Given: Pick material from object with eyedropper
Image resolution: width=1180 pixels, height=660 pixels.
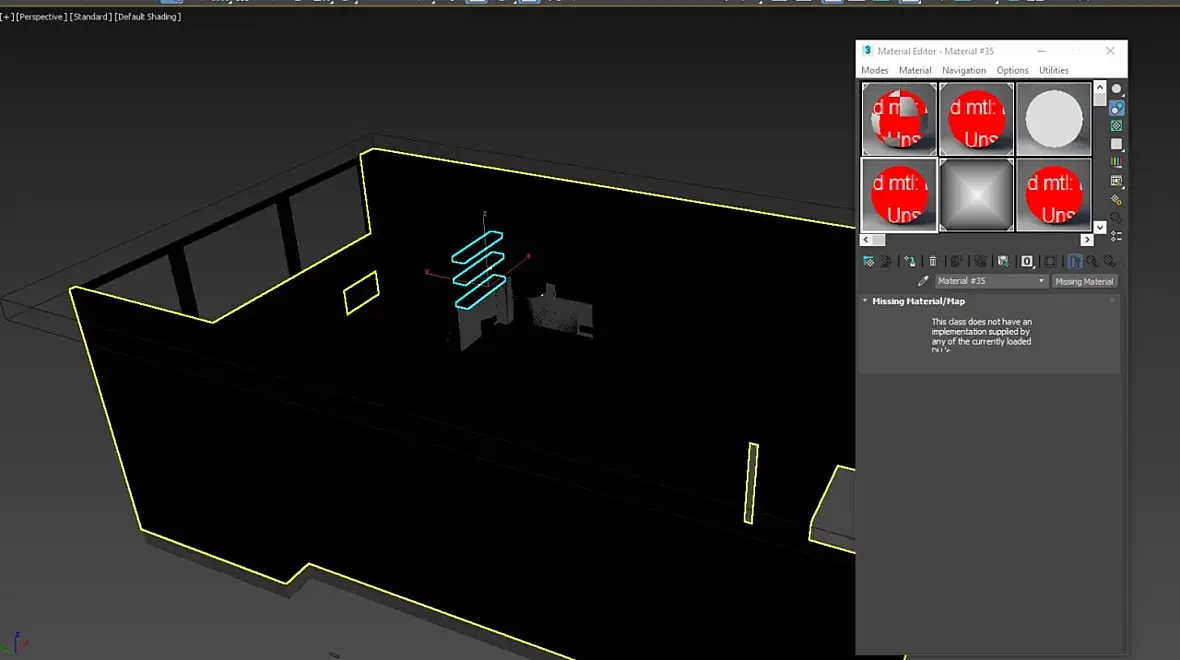Looking at the screenshot, I should tap(923, 281).
